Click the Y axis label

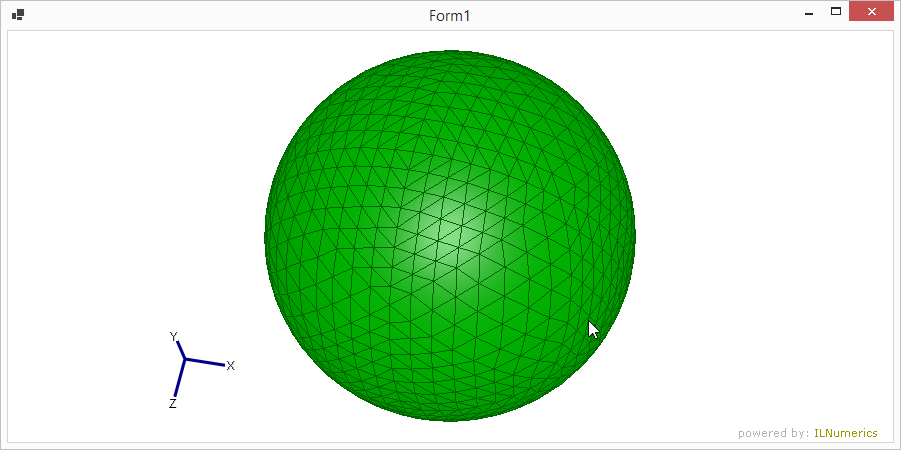[174, 337]
